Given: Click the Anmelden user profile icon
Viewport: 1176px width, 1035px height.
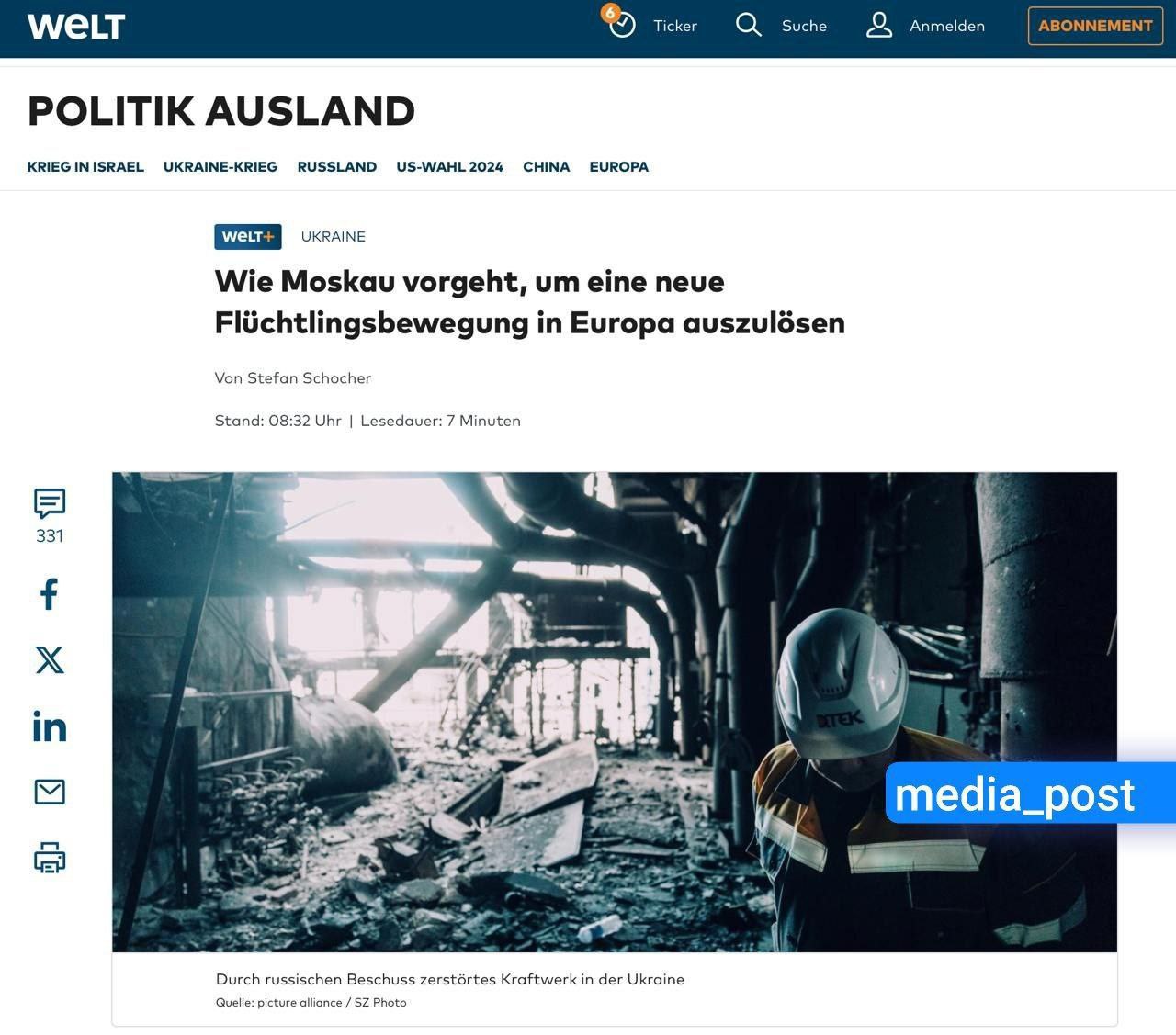Looking at the screenshot, I should [879, 25].
